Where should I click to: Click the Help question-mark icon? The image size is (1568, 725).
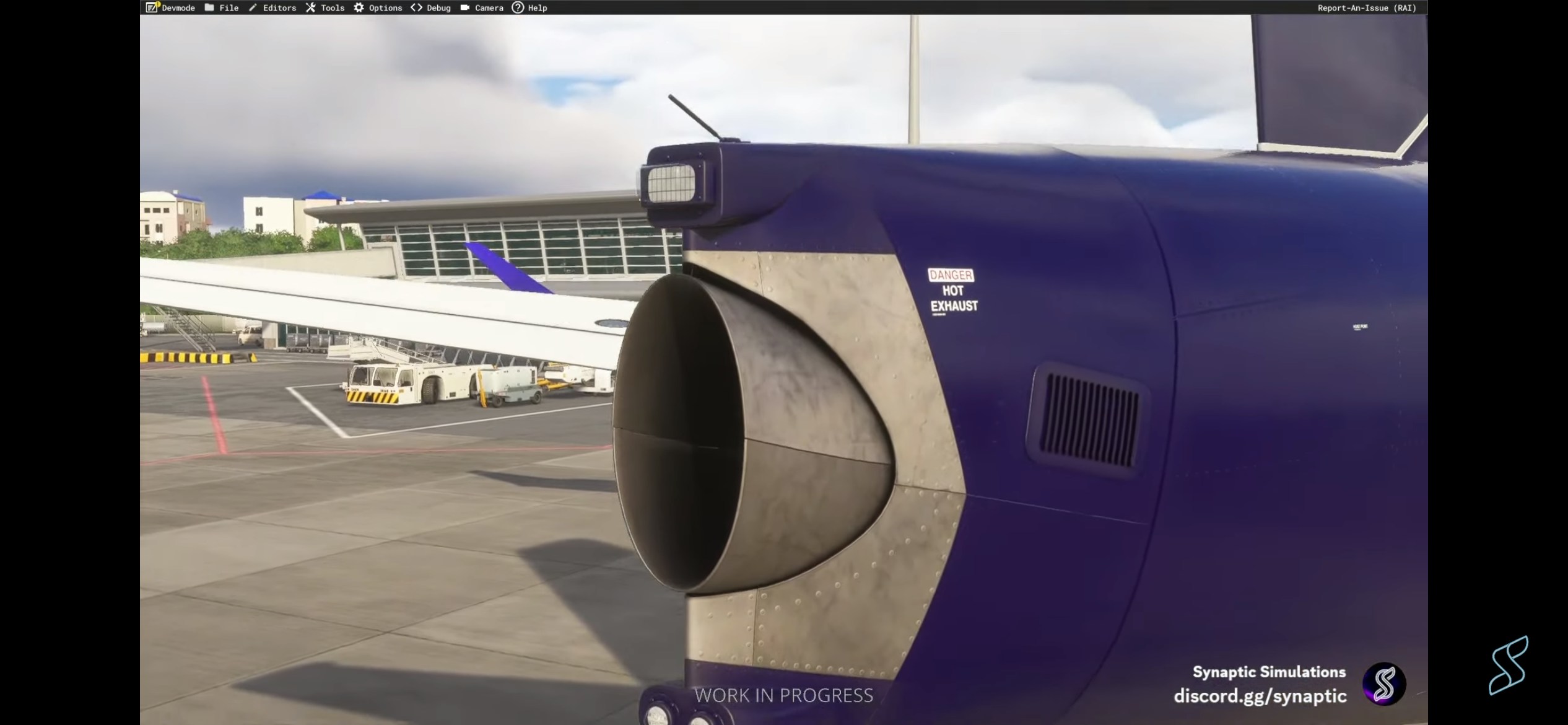(518, 7)
